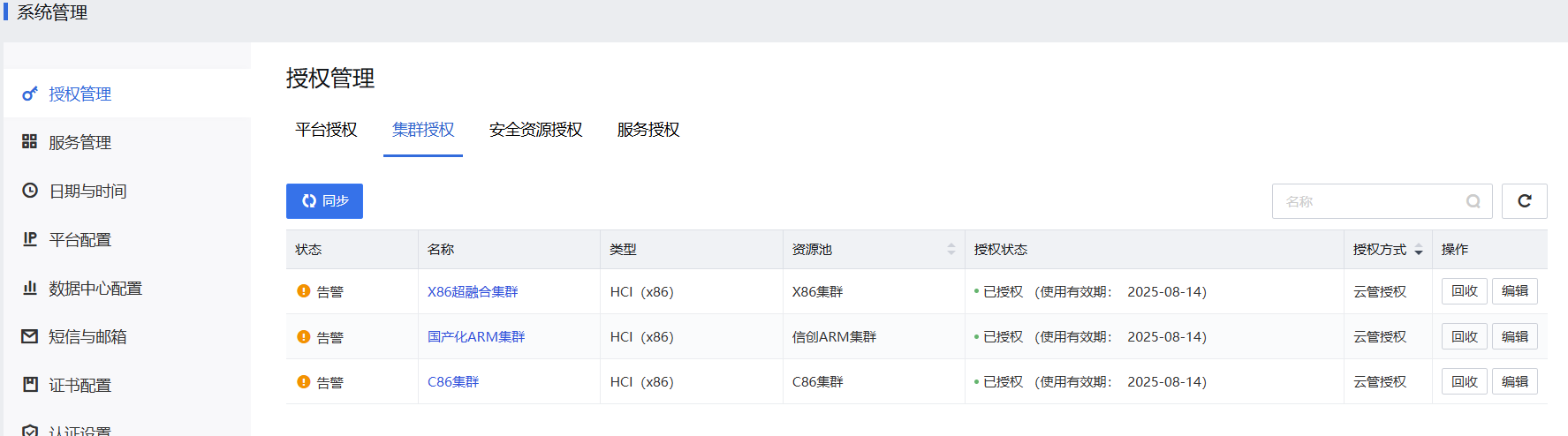The height and width of the screenshot is (436, 1568).
Task: Click 编辑 for the X86超融合集群 row
Action: coord(1514,291)
